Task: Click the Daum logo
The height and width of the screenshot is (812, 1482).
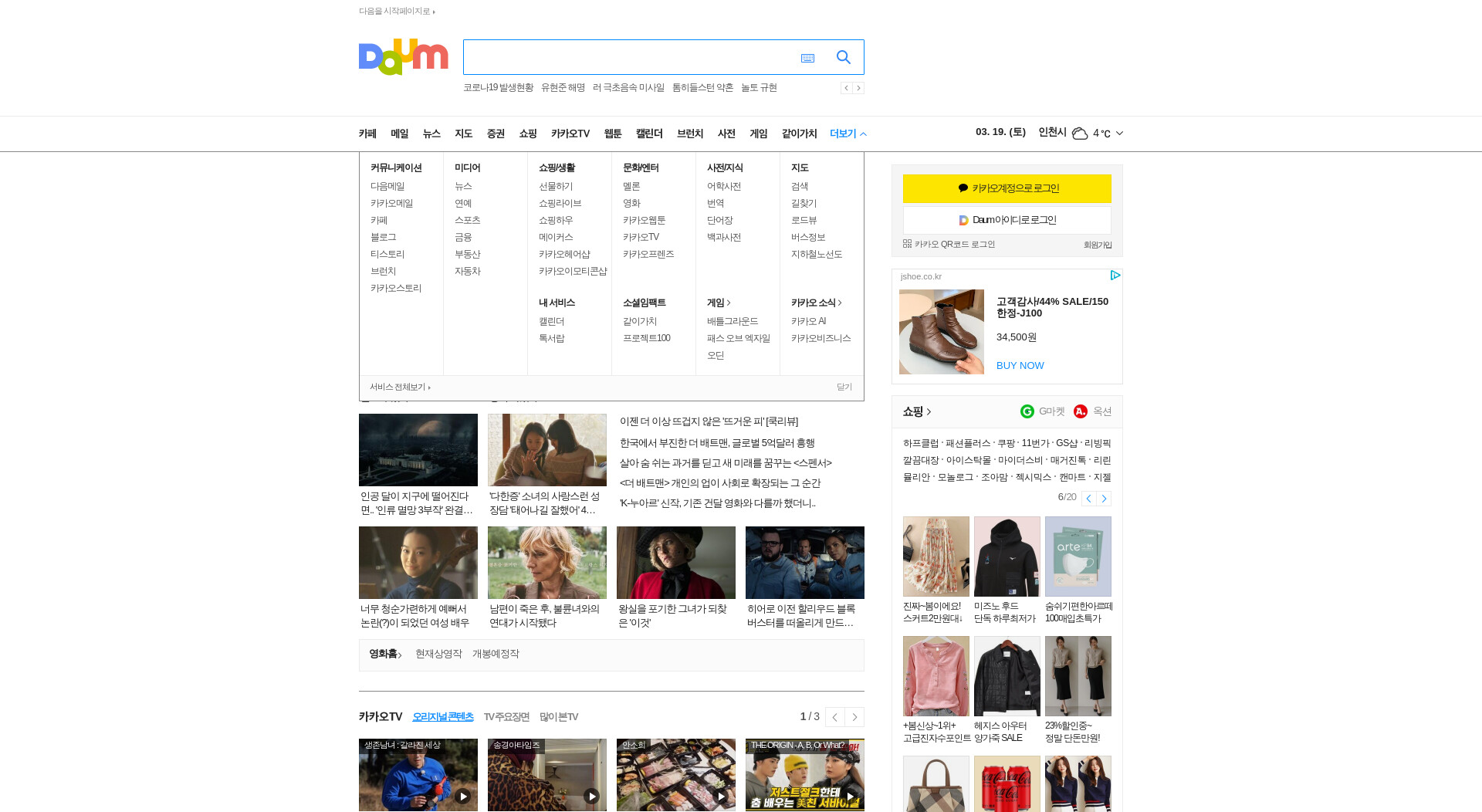Action: (x=403, y=57)
